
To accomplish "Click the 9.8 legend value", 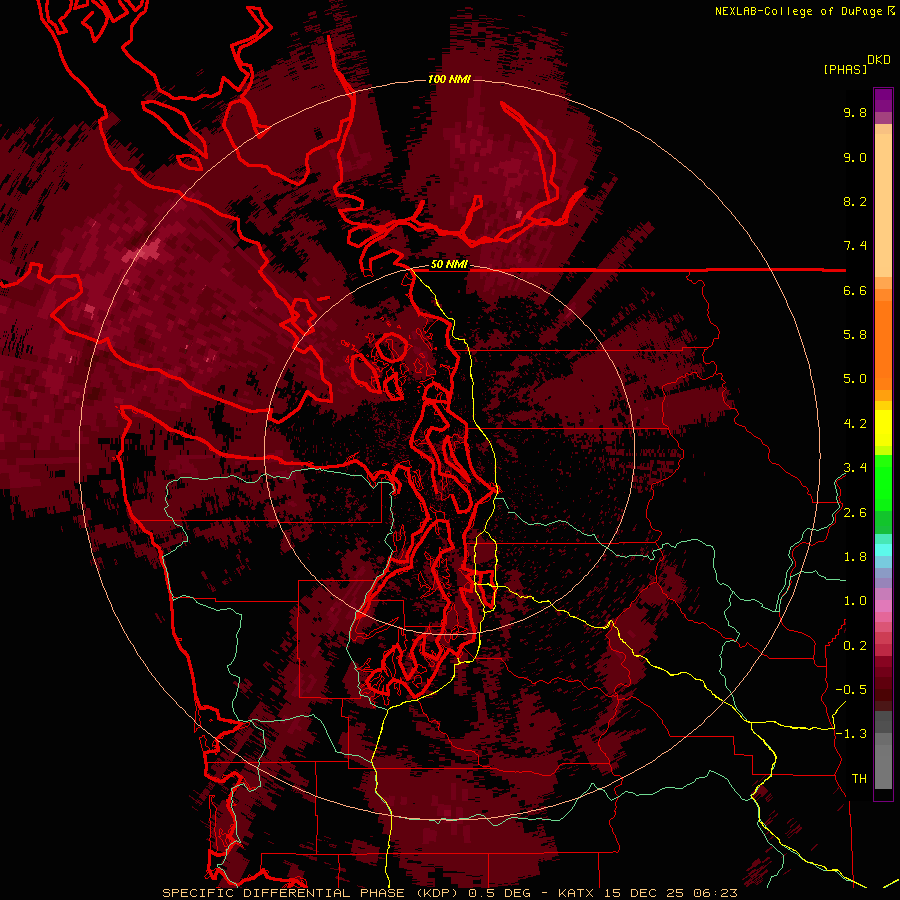I will (x=855, y=112).
